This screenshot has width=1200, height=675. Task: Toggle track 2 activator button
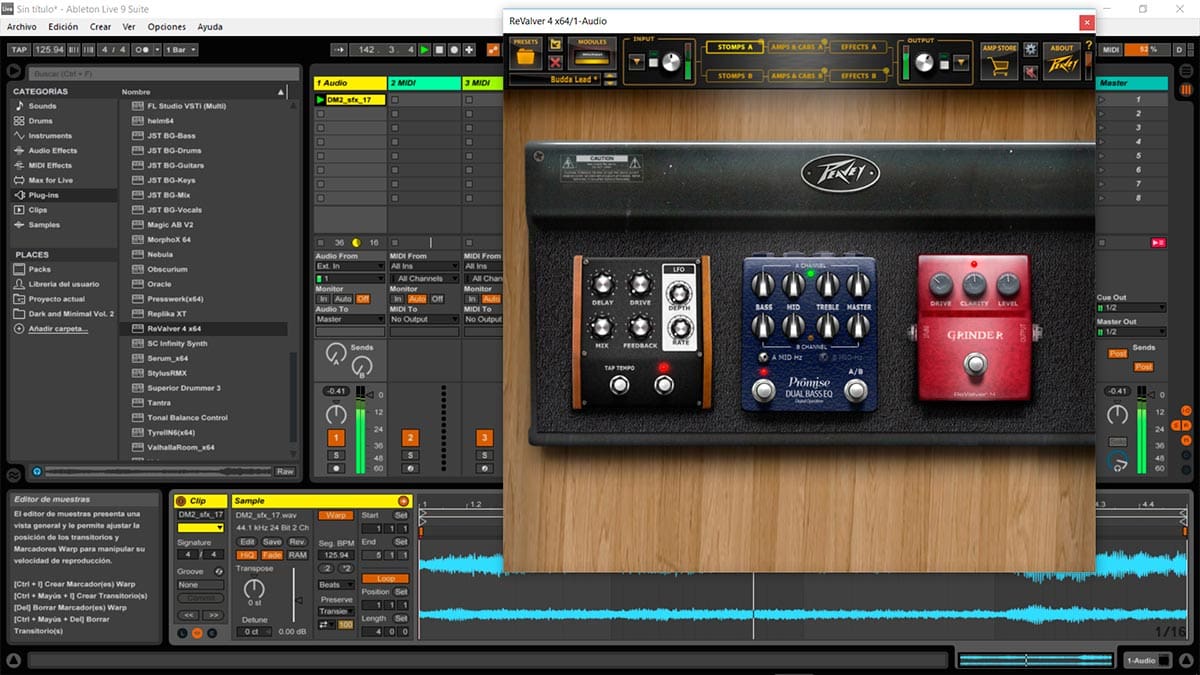tap(410, 438)
